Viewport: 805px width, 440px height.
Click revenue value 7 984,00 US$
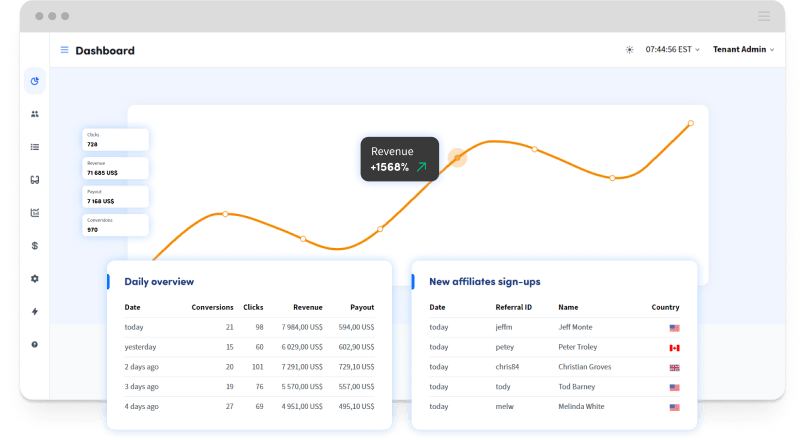302,327
